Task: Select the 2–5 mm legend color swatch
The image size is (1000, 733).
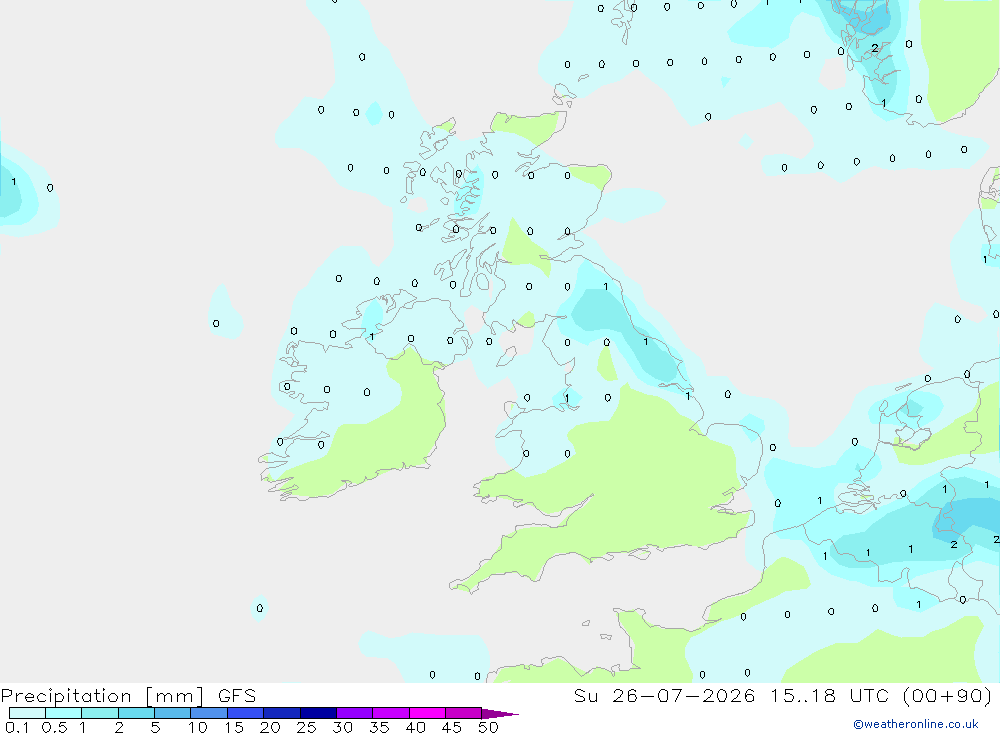Action: (x=136, y=713)
